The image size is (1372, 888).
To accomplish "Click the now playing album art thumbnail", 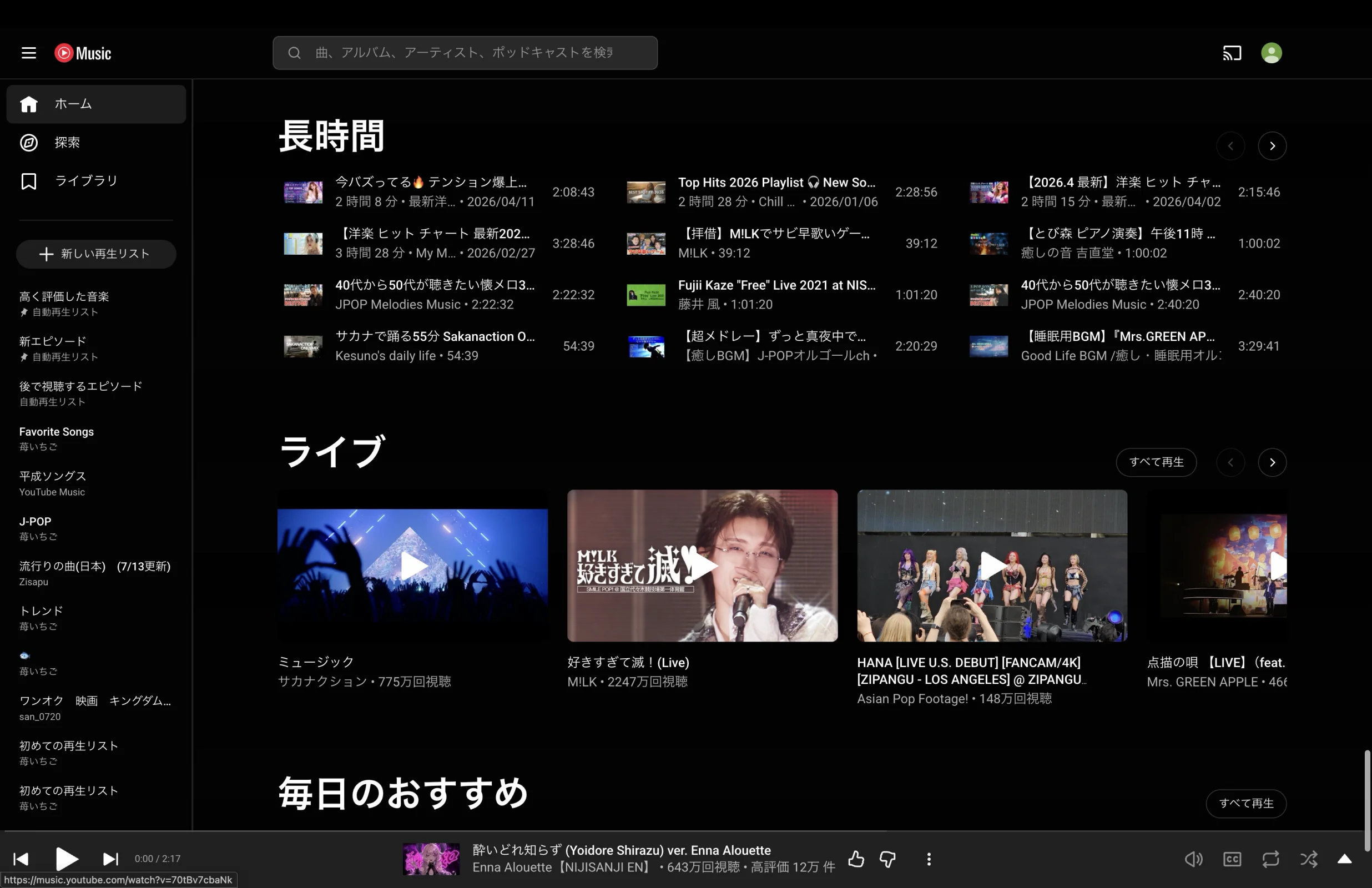I will 431,859.
